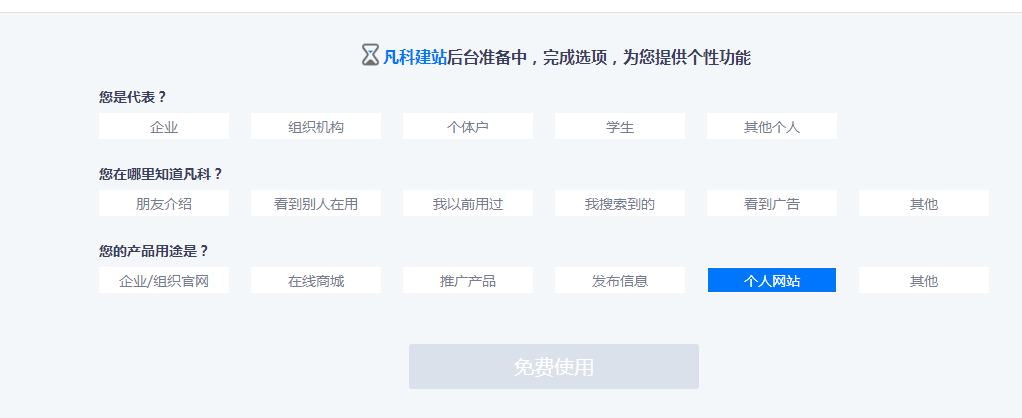Click the hourglass icon beside 凡科建站
Viewport: 1022px width, 418px height.
click(370, 55)
